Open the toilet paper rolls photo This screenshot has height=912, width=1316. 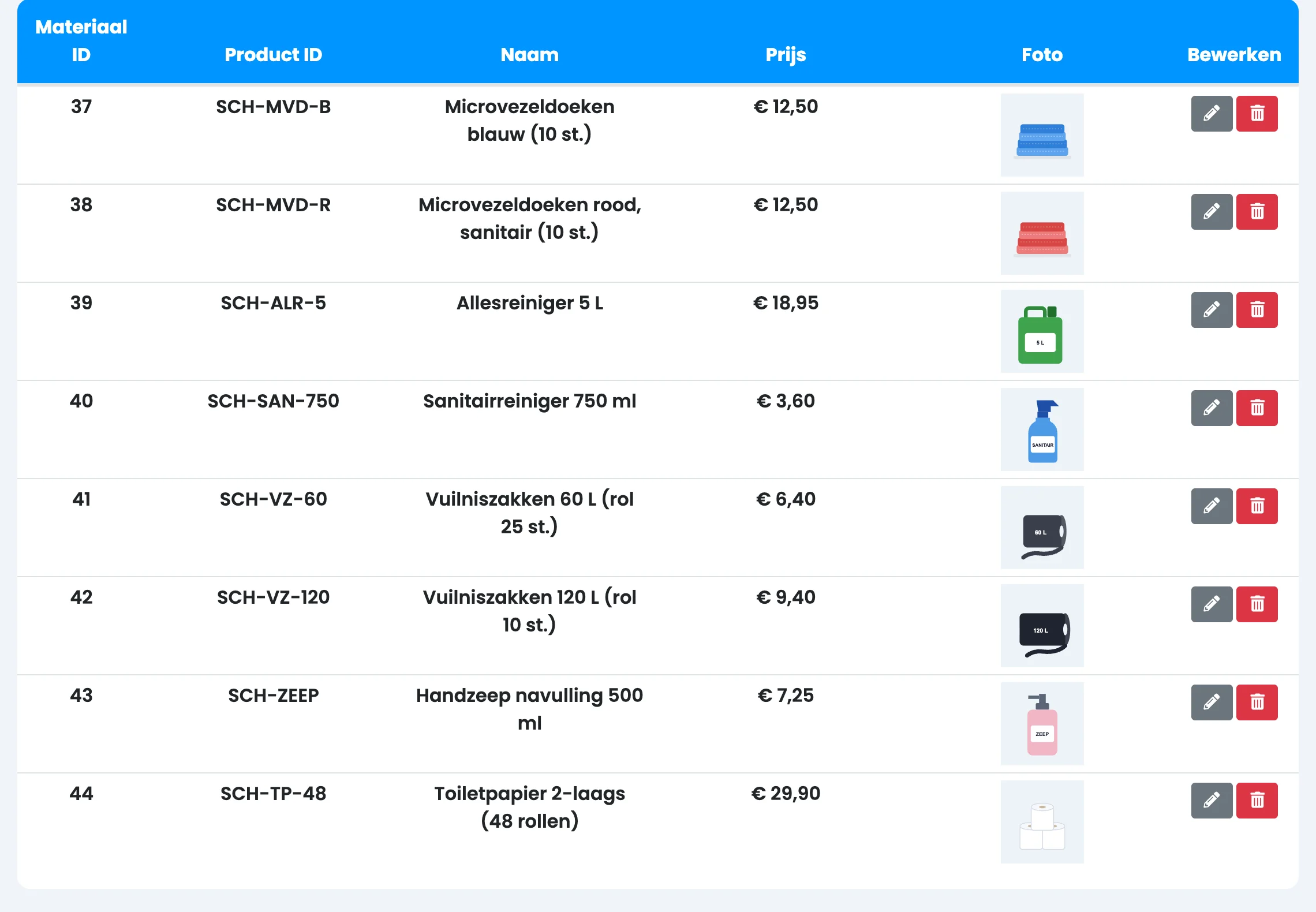click(1042, 822)
